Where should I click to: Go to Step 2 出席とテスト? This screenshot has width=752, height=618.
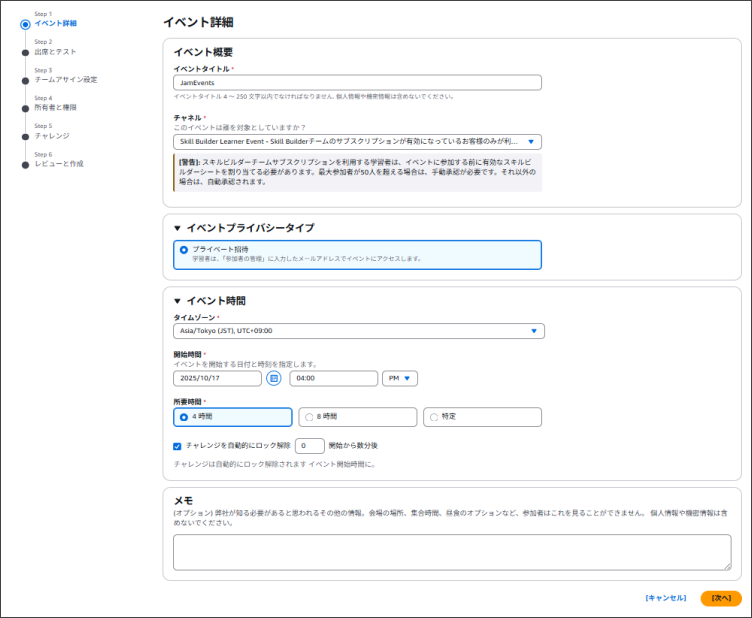55,51
